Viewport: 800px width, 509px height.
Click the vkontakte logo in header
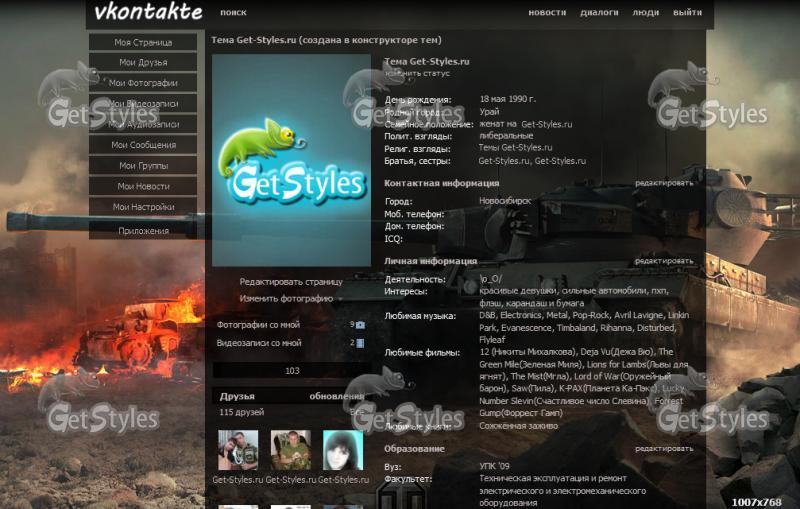click(148, 12)
